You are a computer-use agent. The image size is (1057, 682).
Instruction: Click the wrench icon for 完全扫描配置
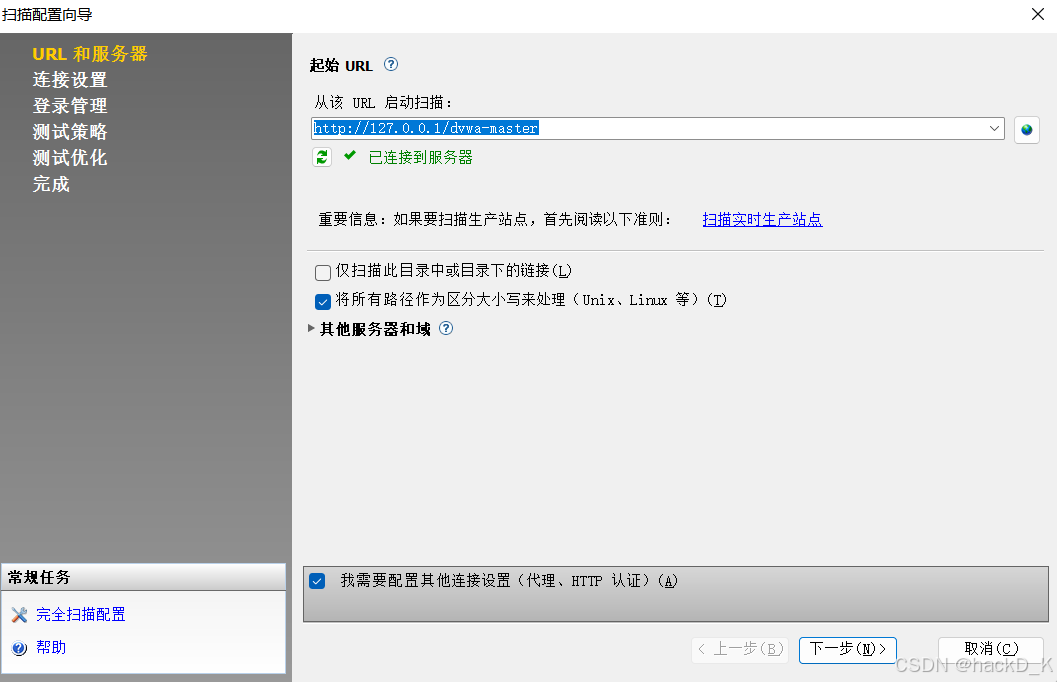point(20,615)
